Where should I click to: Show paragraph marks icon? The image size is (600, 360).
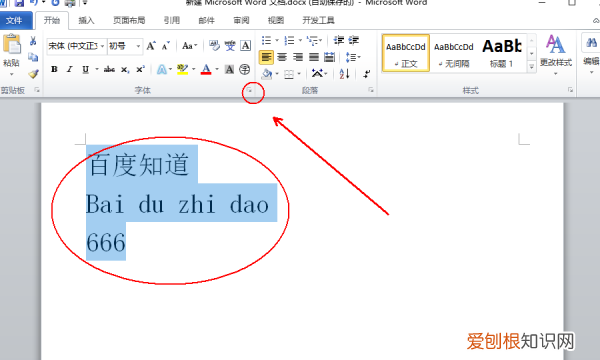(367, 73)
